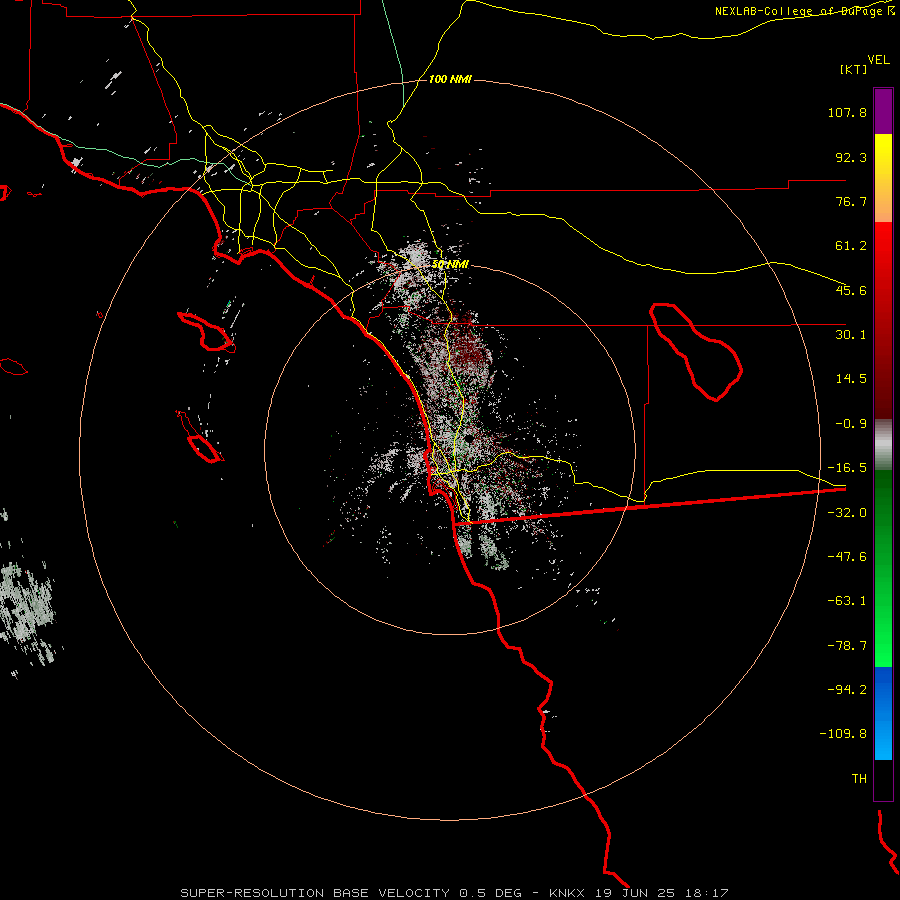Viewport: 900px width, 900px height.
Task: Click the -63.1 scale value
Action: (x=847, y=601)
